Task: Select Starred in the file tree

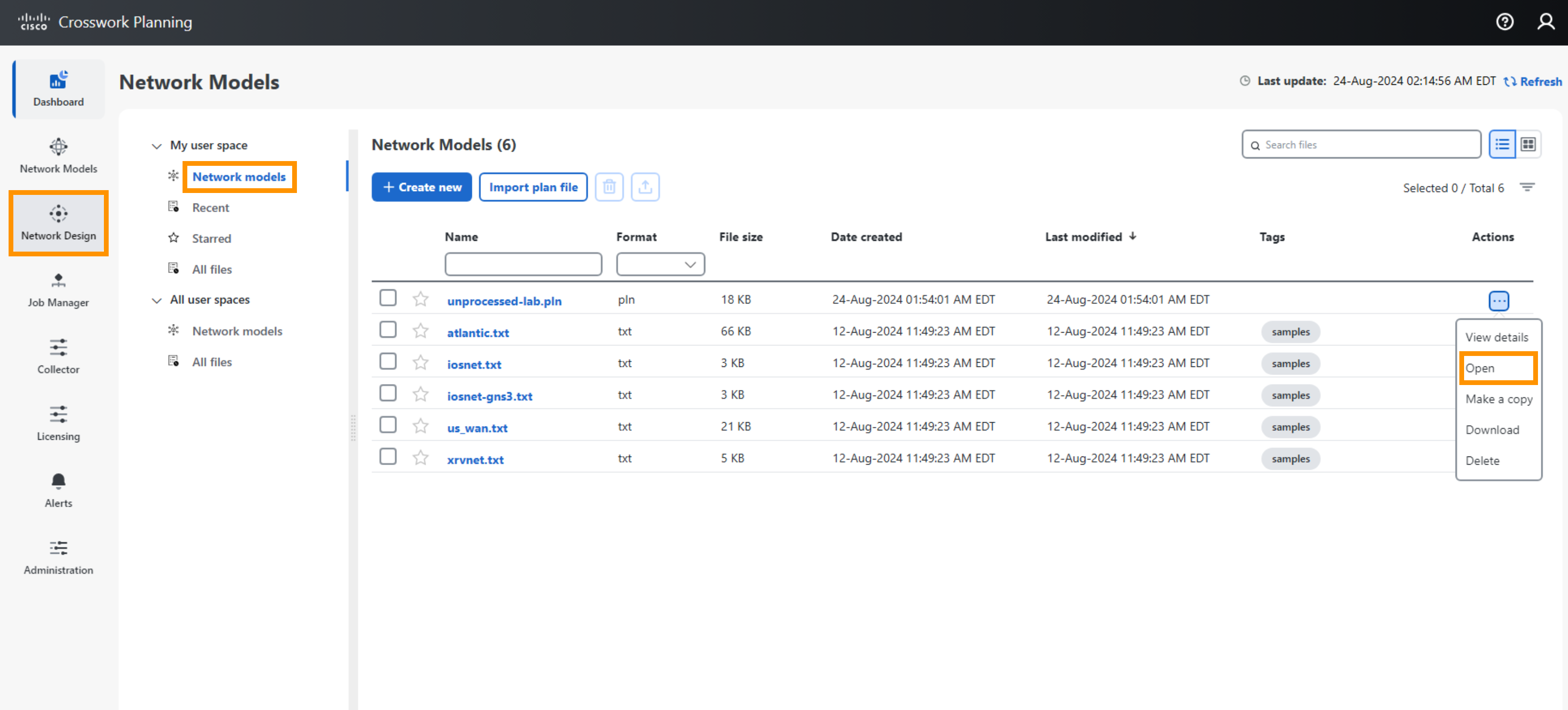Action: coord(211,238)
